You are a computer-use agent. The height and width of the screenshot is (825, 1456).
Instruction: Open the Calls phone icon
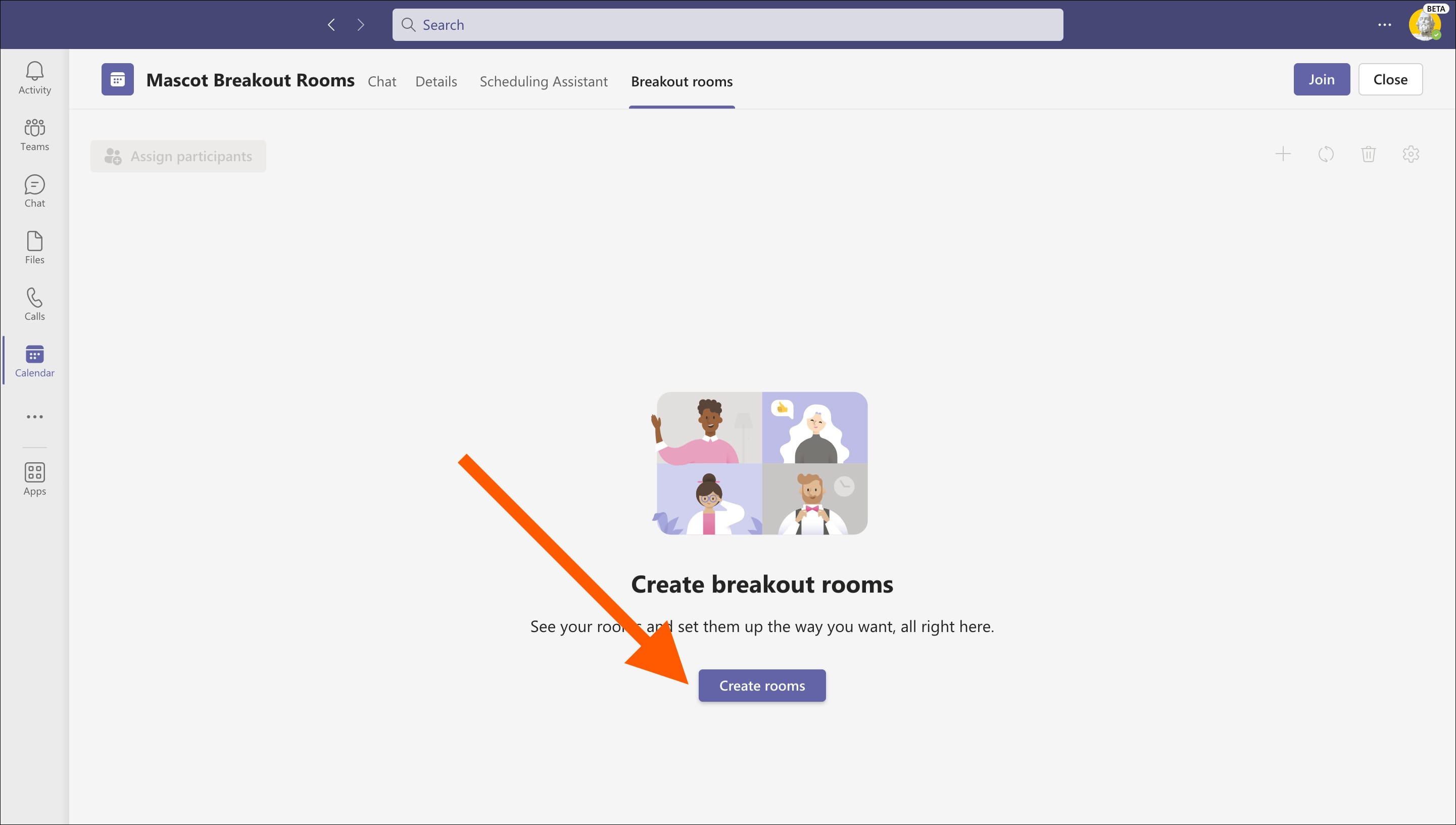click(x=34, y=304)
